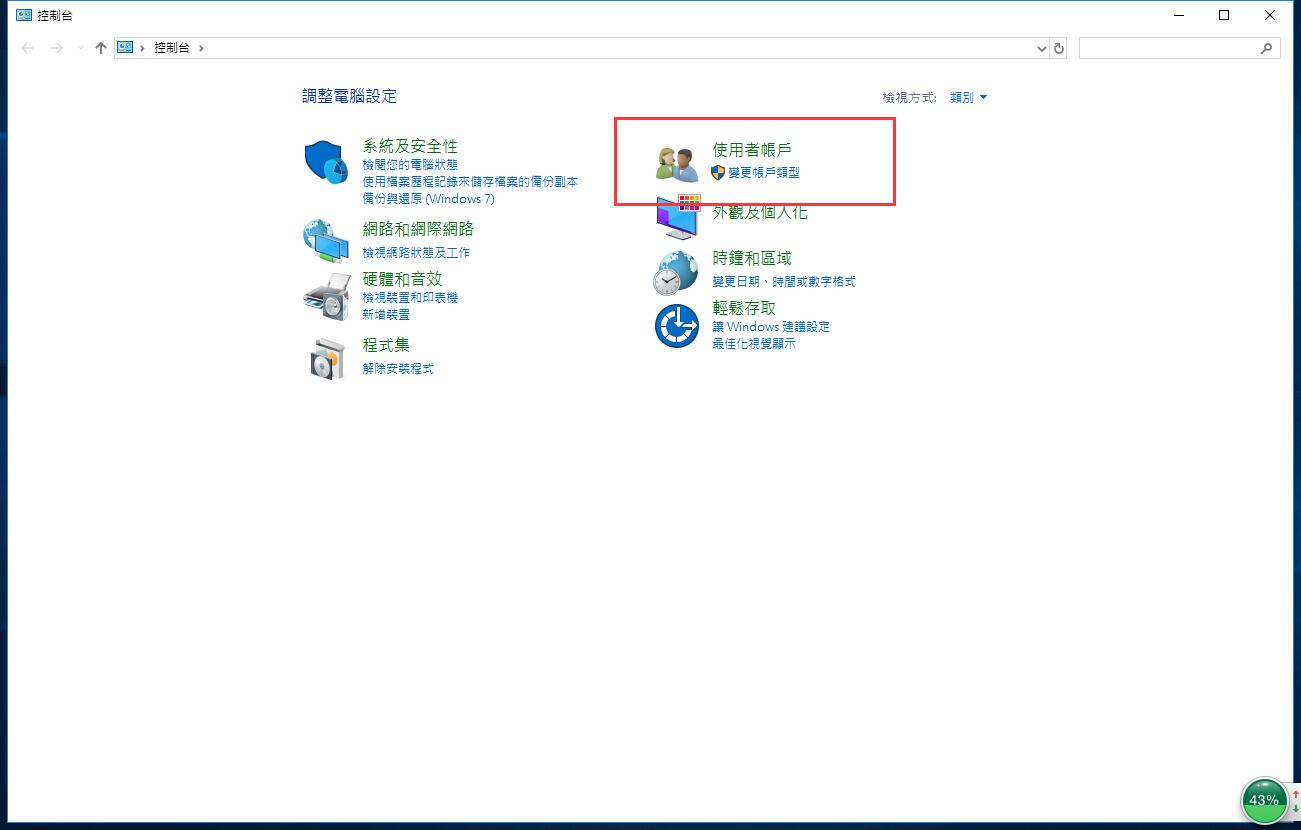This screenshot has width=1301, height=830.
Task: Click the Up one level arrow
Action: pos(100,48)
